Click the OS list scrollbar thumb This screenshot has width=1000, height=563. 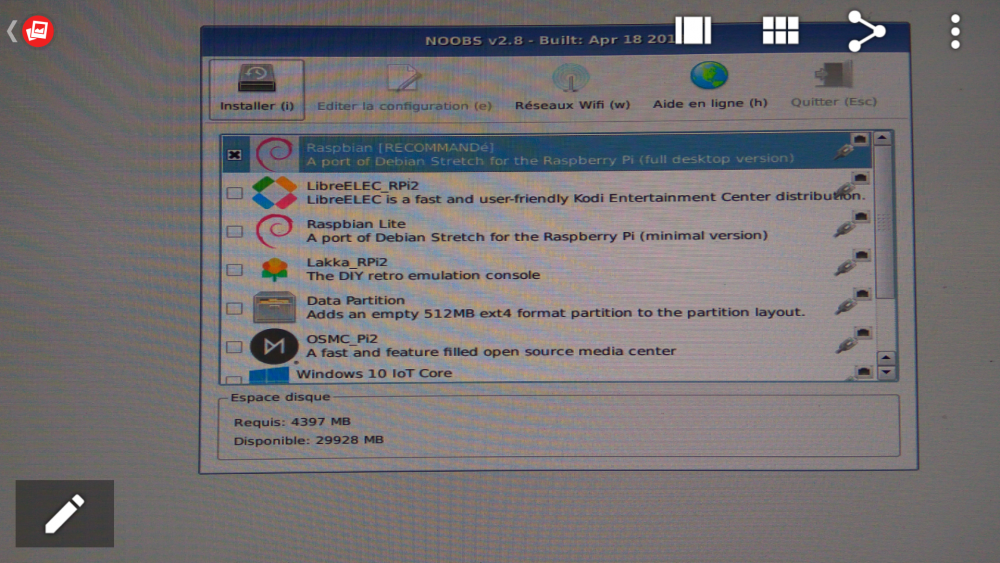pyautogui.click(x=884, y=222)
